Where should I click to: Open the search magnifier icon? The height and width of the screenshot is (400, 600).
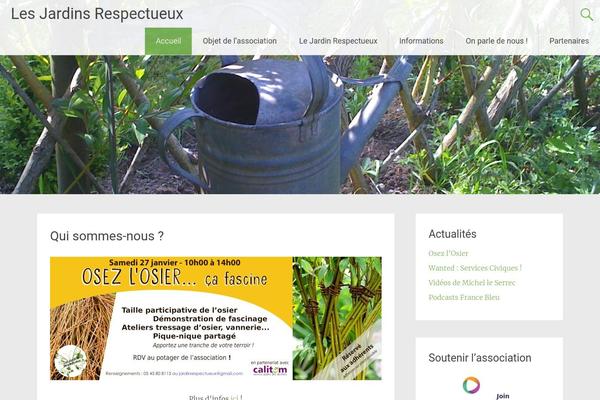[586, 15]
